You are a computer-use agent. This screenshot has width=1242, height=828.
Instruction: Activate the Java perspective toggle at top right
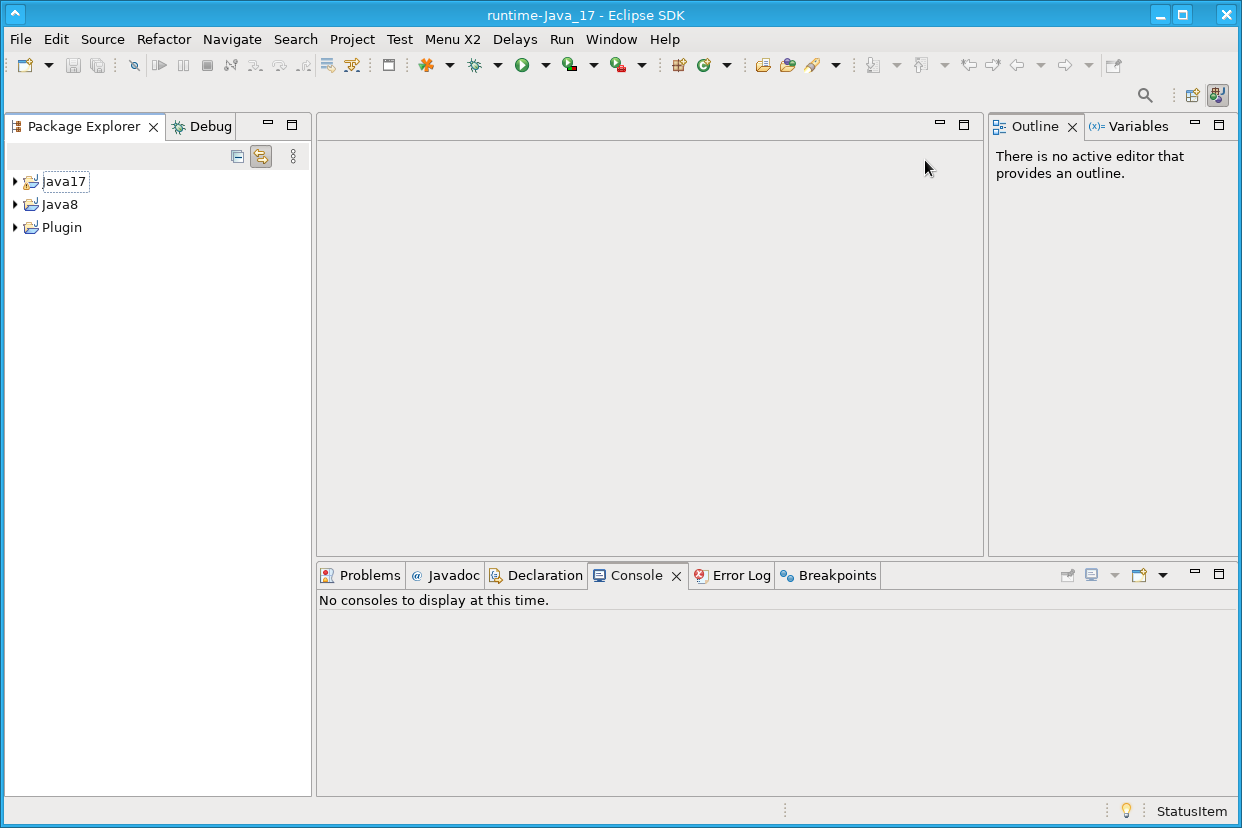[1217, 95]
